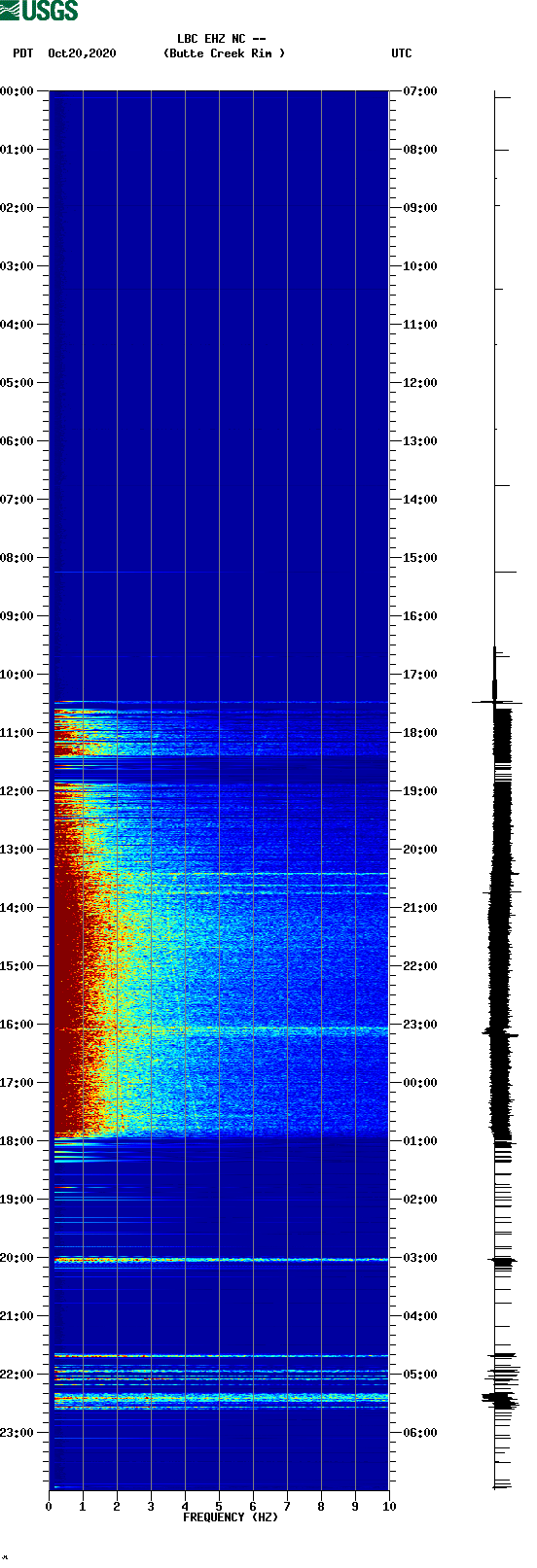Click the 'PDT' timezone label
The width and height of the screenshot is (537, 1568).
pyautogui.click(x=23, y=53)
